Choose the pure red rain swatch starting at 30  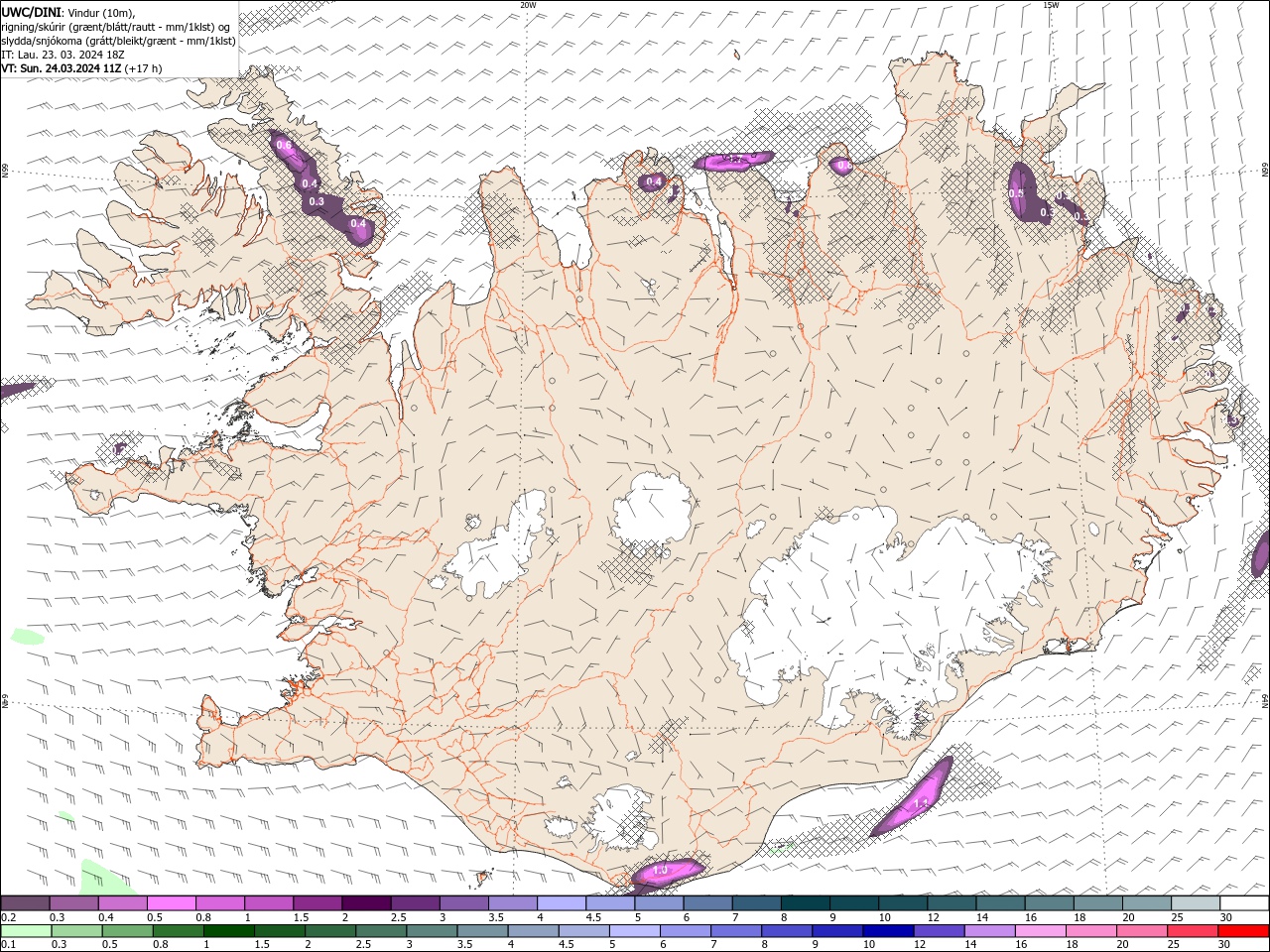[x=1244, y=931]
